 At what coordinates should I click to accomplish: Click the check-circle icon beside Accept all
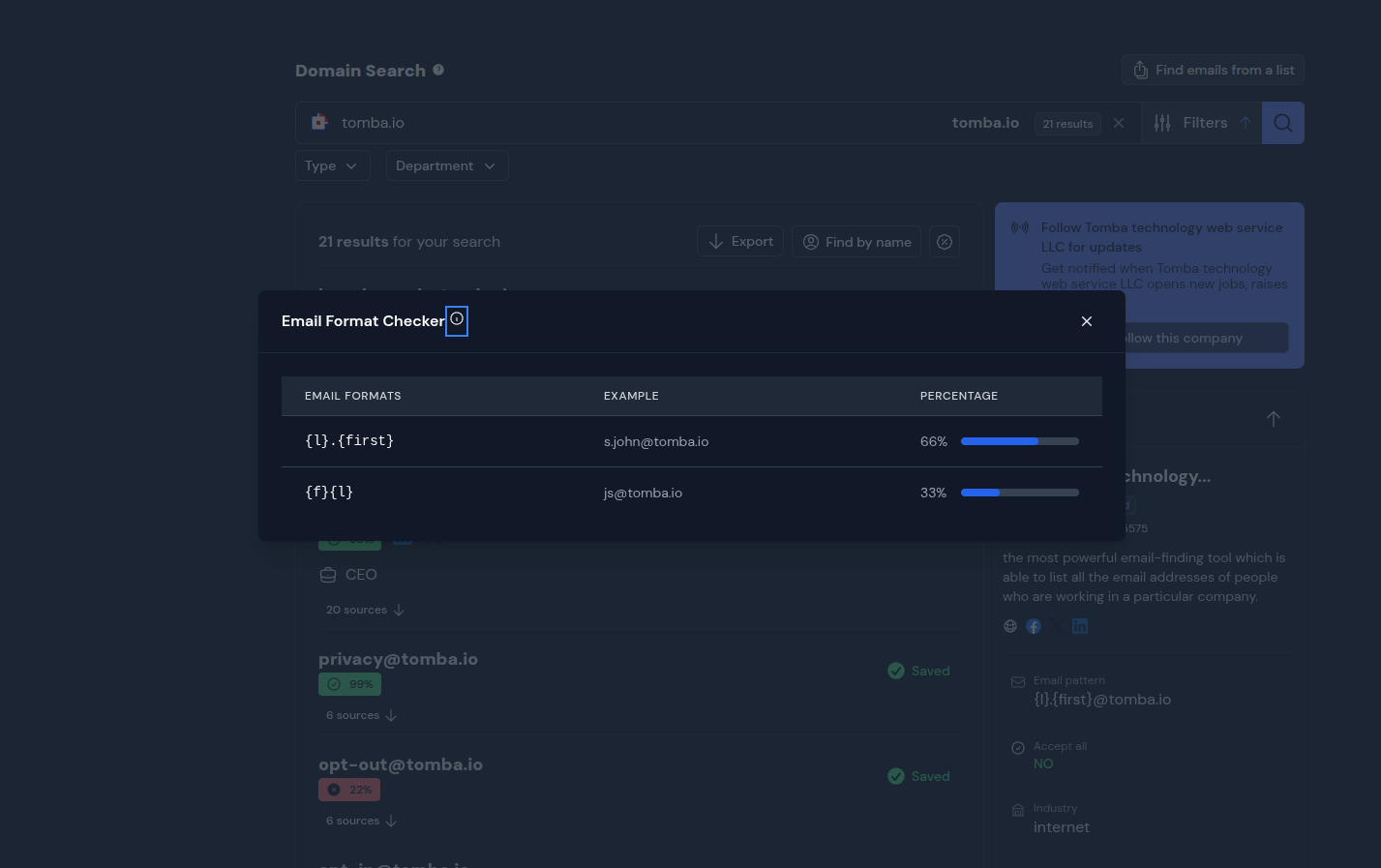(x=1018, y=747)
